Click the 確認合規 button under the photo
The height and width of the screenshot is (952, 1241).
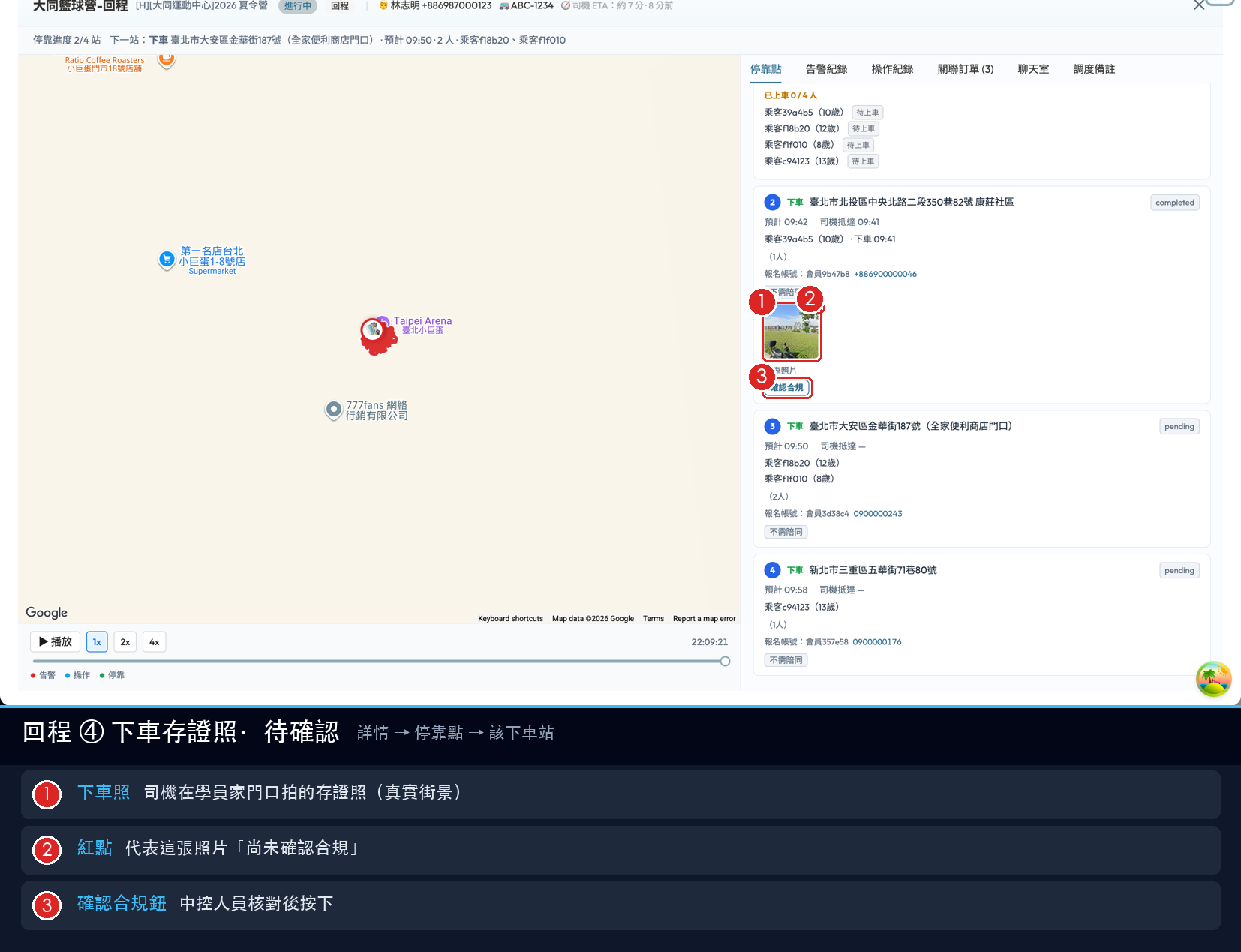788,388
